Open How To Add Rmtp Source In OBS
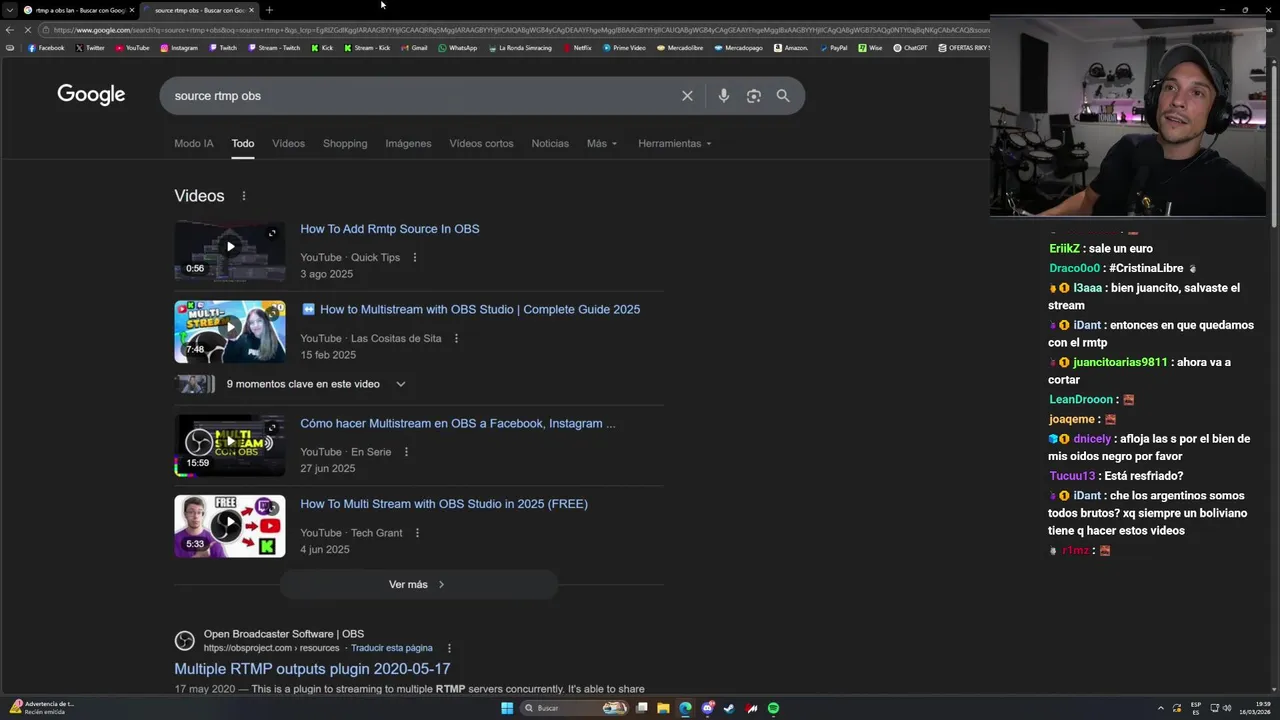This screenshot has height=720, width=1280. pos(390,229)
